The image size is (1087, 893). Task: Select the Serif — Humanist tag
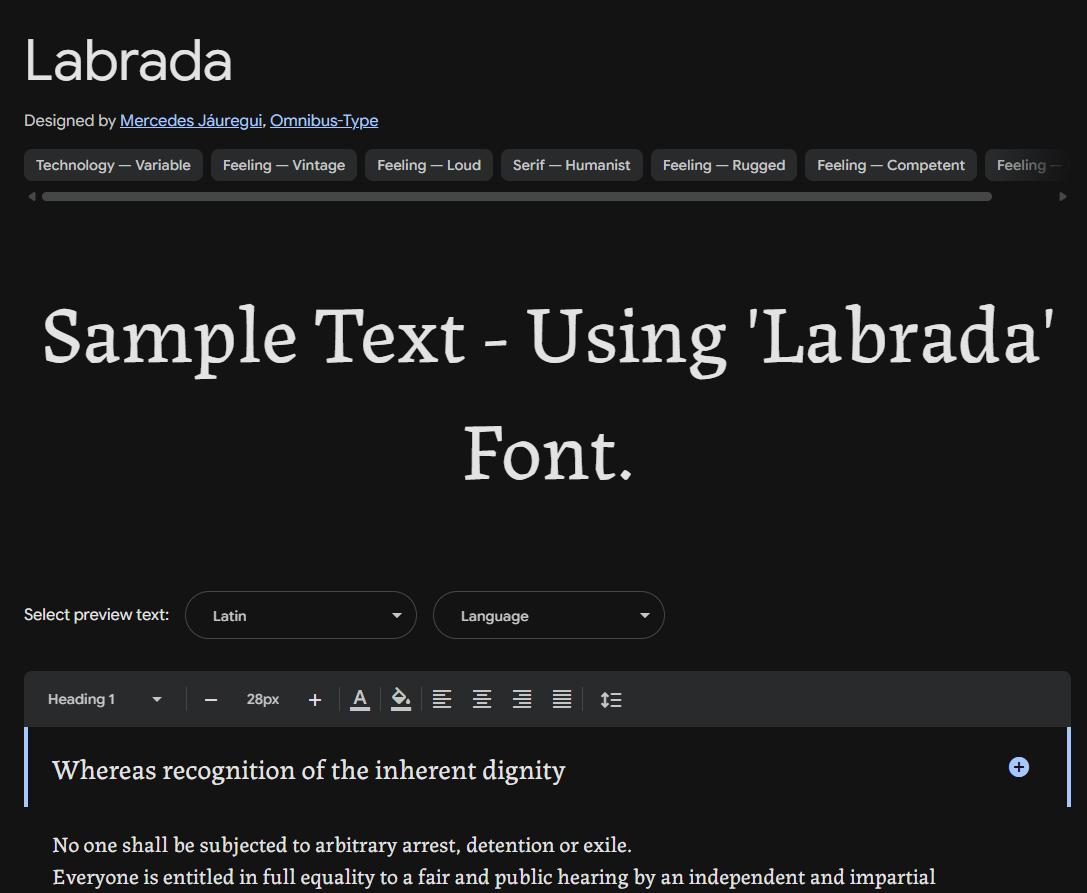(571, 165)
